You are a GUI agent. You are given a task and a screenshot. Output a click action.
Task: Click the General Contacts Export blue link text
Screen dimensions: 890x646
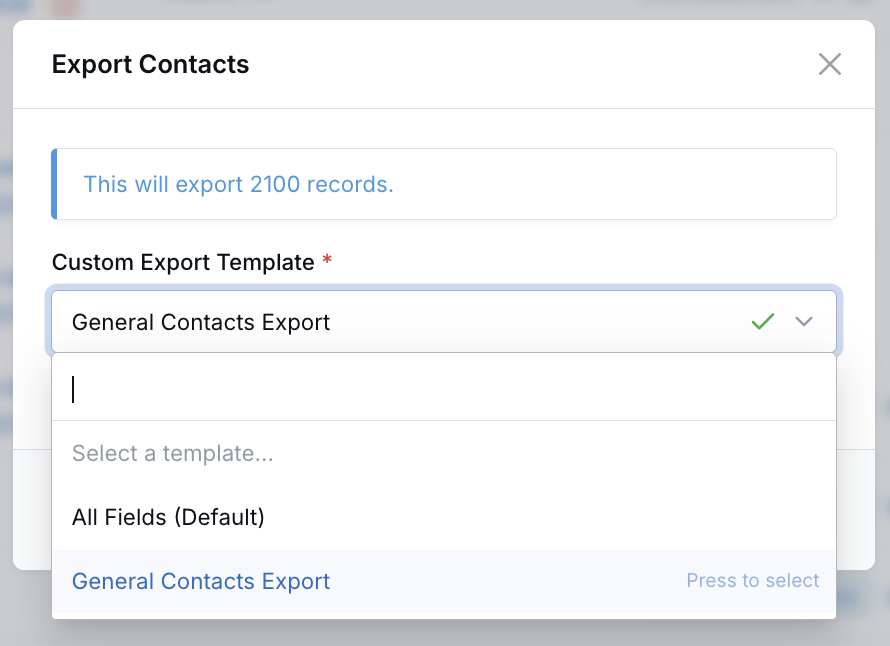[200, 581]
